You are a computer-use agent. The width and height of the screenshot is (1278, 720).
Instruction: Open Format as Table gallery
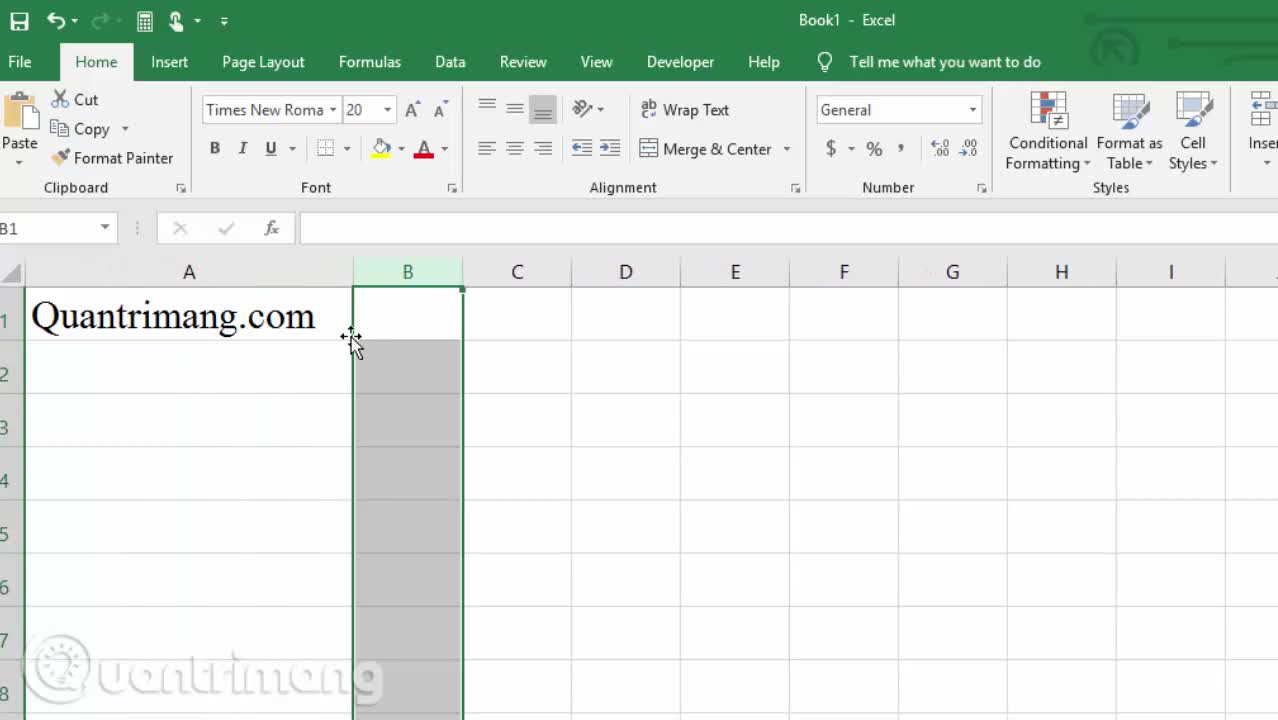(1129, 132)
